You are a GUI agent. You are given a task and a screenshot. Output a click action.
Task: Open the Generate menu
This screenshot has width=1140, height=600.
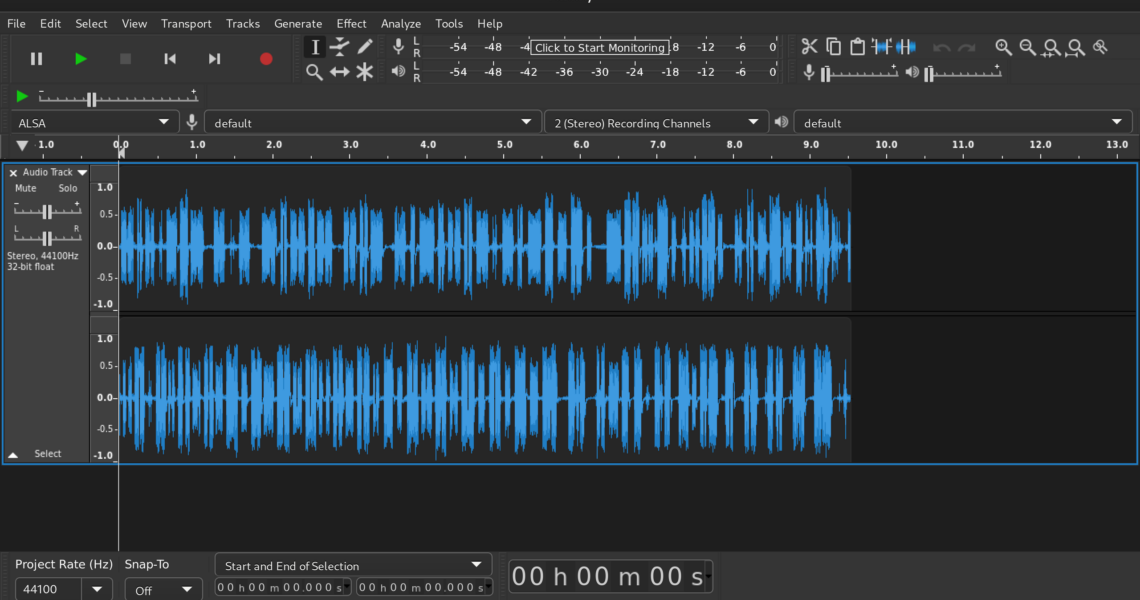tap(298, 23)
